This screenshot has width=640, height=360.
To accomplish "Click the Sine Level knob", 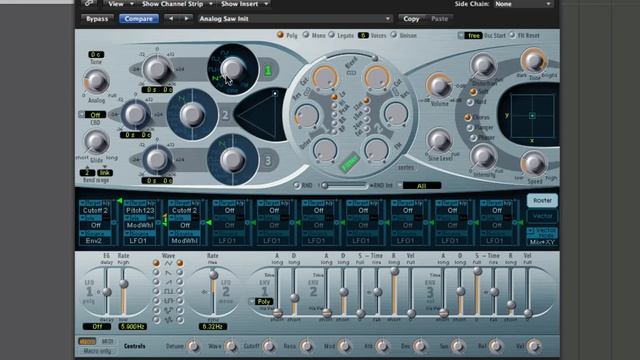I will [x=439, y=140].
